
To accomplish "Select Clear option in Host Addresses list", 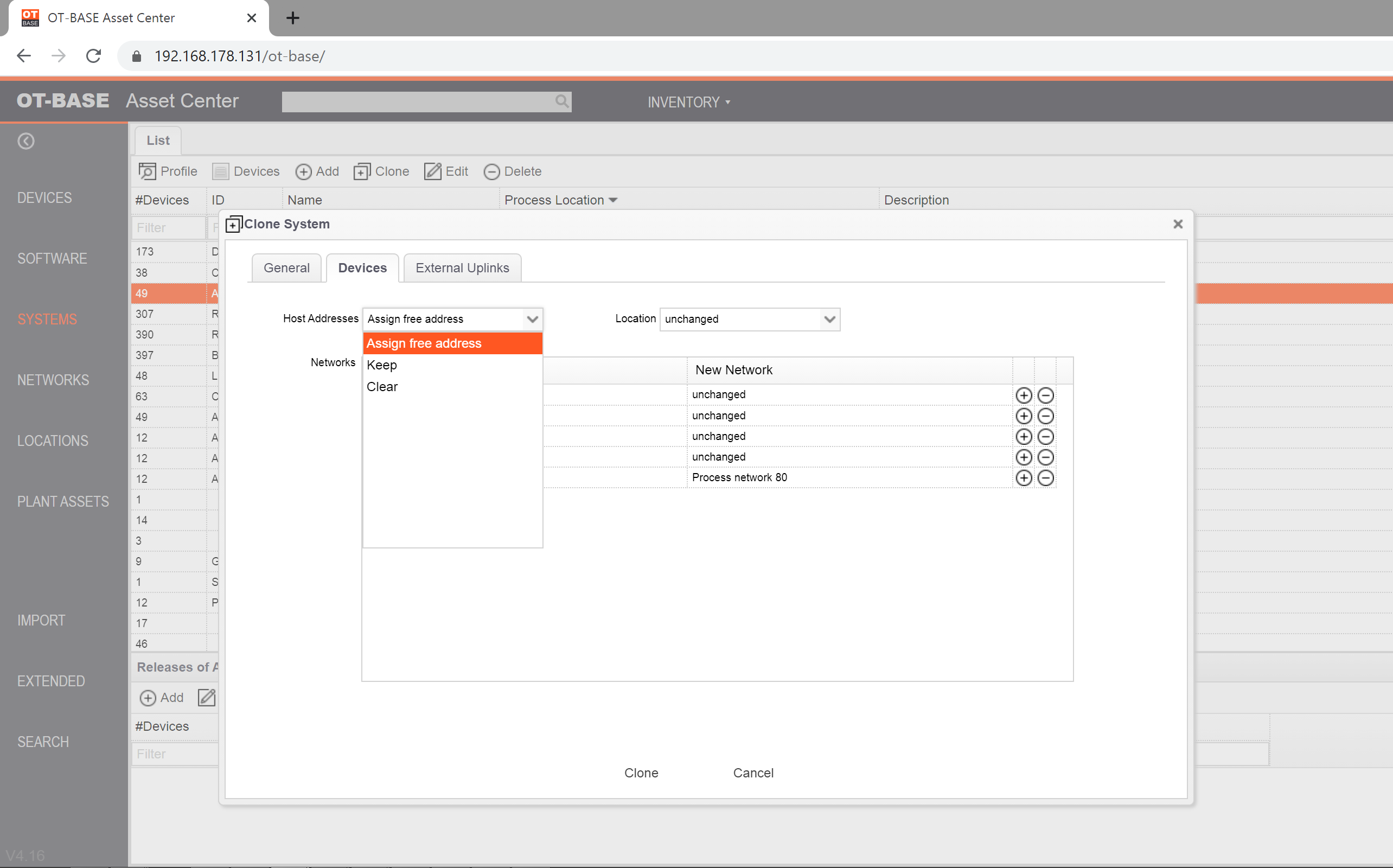I will point(452,387).
